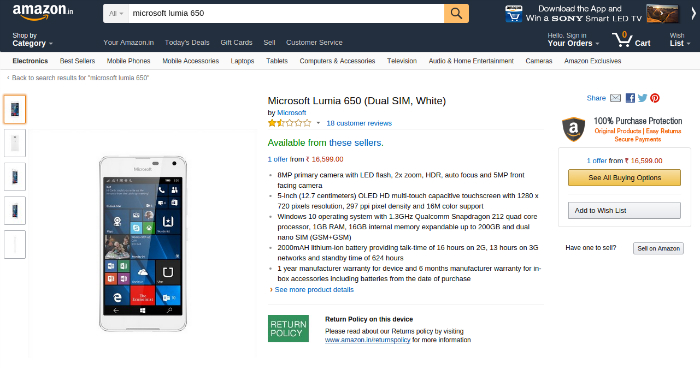
Task: Click the product title 'Microsoft Lumia 650'
Action: (357, 100)
